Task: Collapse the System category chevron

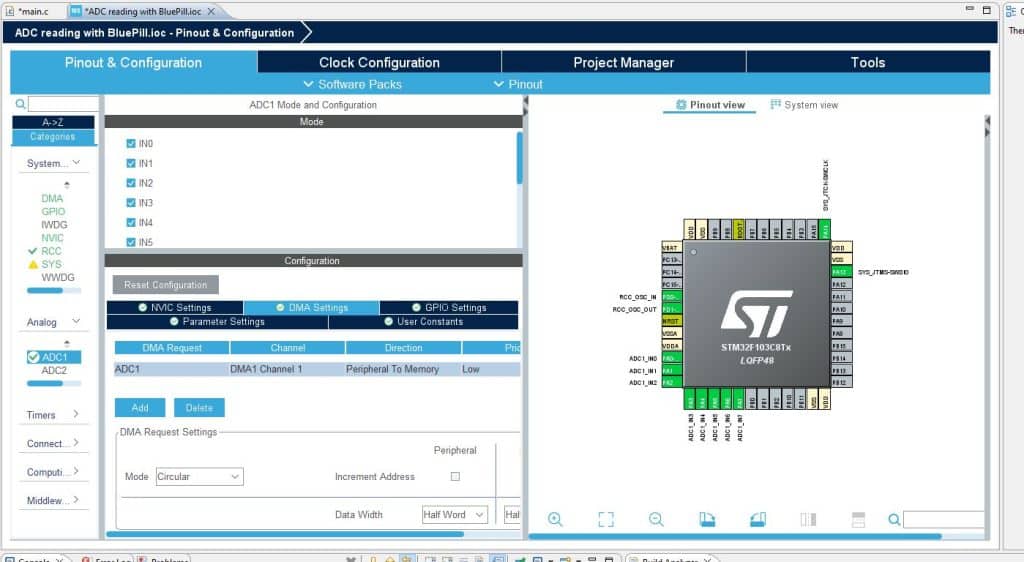Action: coord(76,163)
